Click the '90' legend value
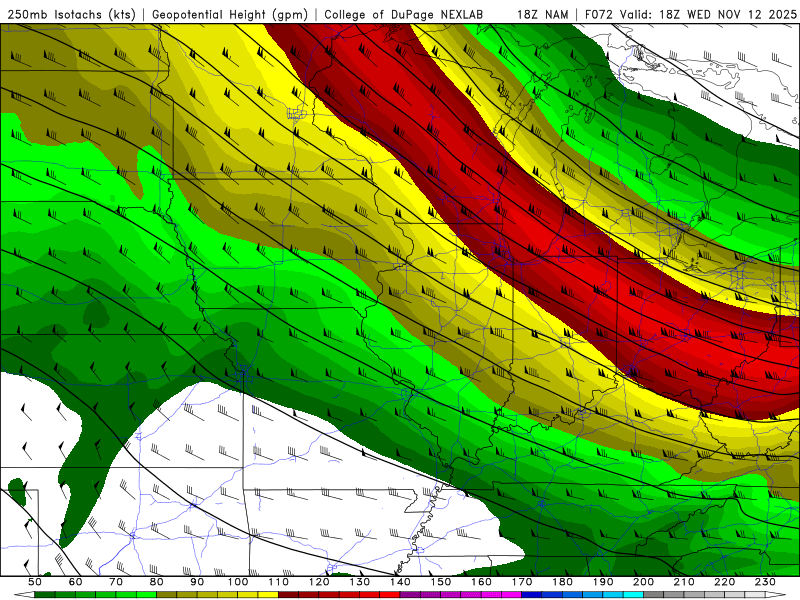Screen dimensions: 800x600 pyautogui.click(x=197, y=582)
